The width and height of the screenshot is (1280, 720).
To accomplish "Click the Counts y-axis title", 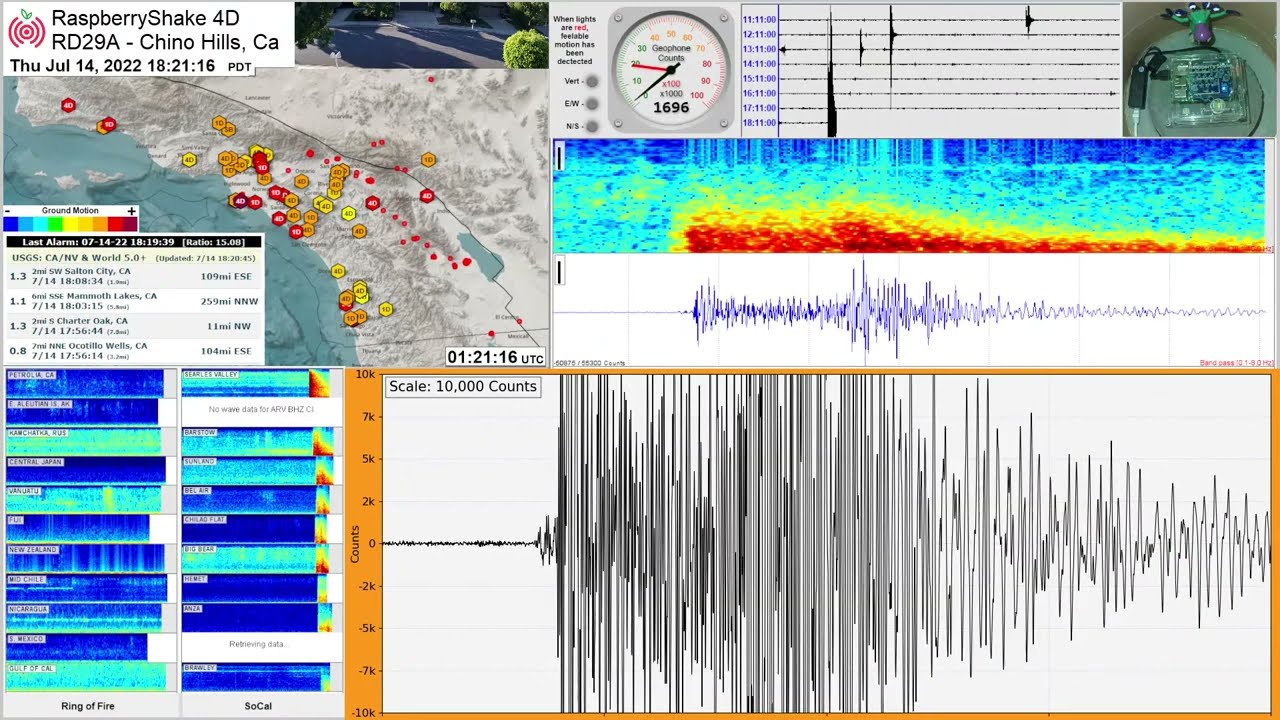I will [x=355, y=543].
